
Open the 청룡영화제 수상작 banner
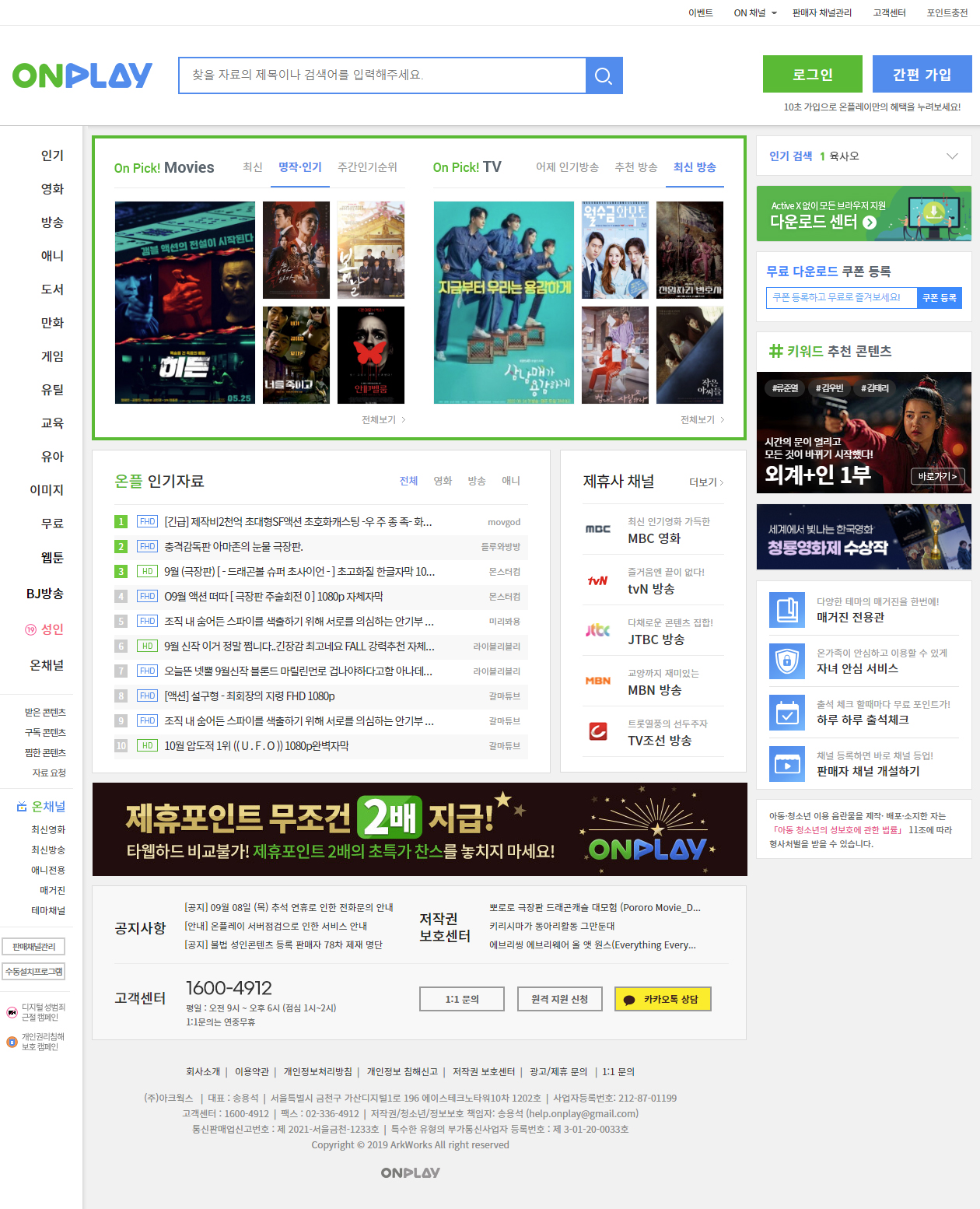(864, 537)
